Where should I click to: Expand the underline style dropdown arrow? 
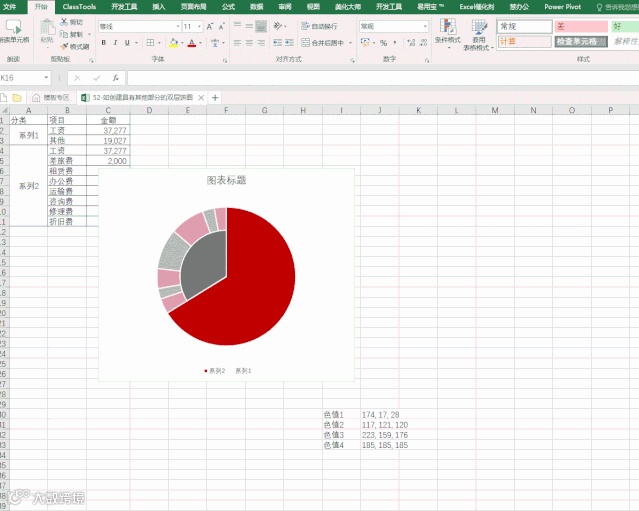[x=136, y=42]
